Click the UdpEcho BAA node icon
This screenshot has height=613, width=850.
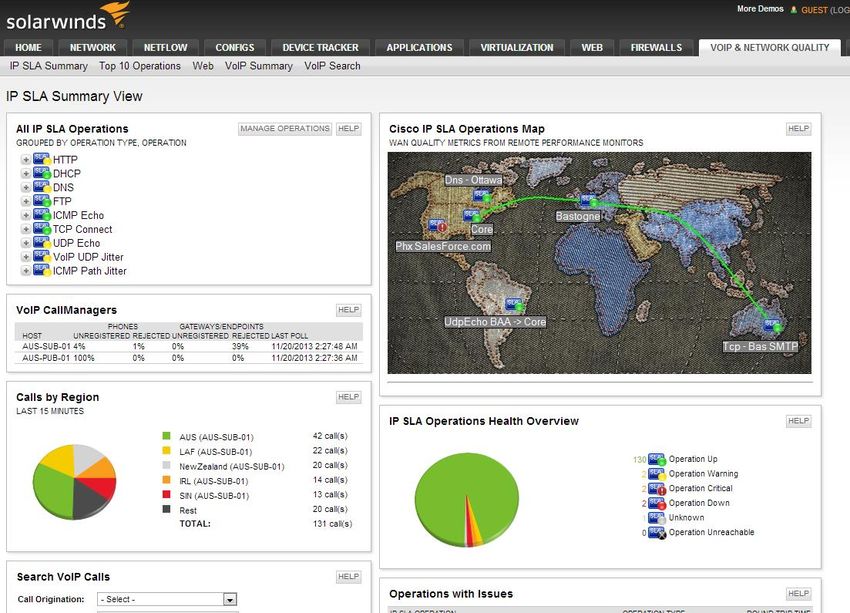coord(515,305)
